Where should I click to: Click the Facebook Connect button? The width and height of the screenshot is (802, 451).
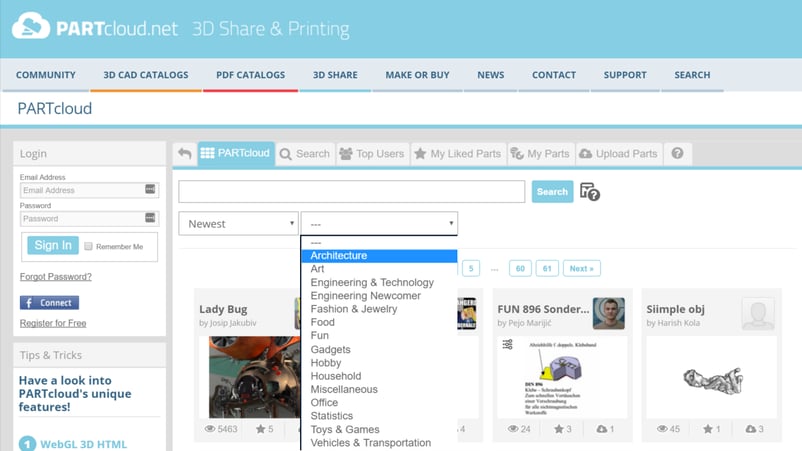coord(49,303)
